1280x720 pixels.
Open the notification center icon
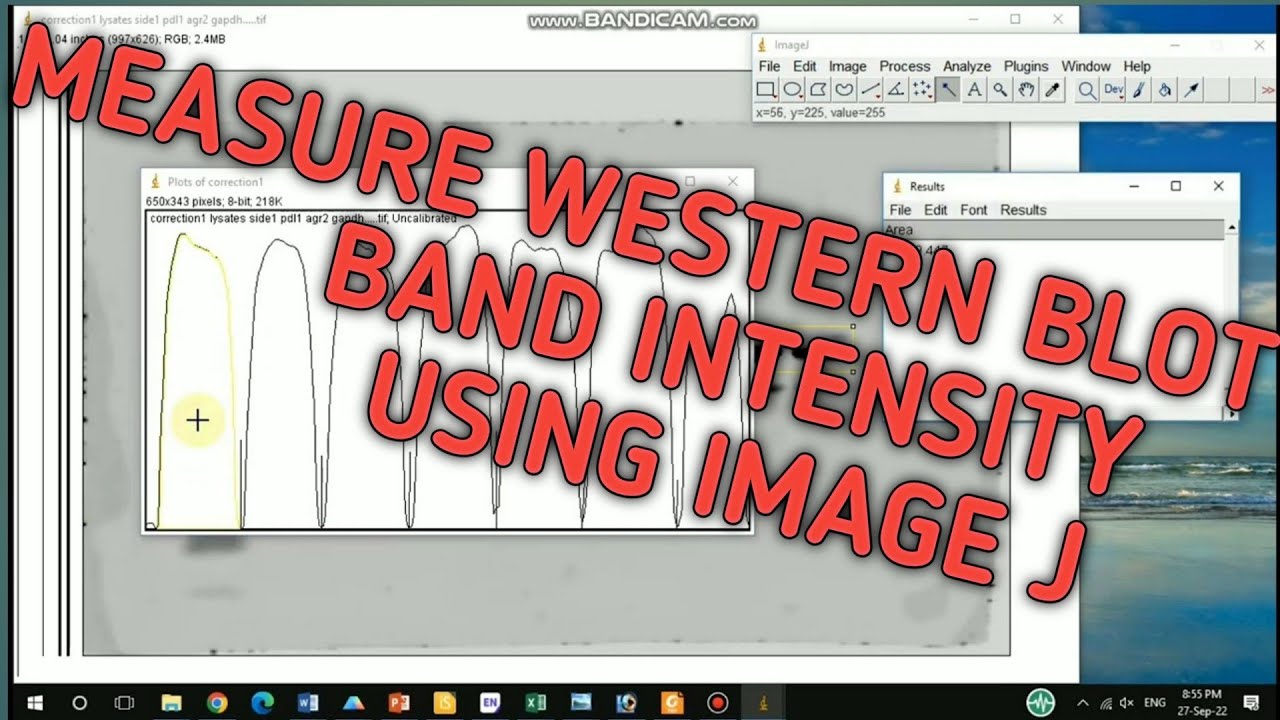click(x=1250, y=702)
